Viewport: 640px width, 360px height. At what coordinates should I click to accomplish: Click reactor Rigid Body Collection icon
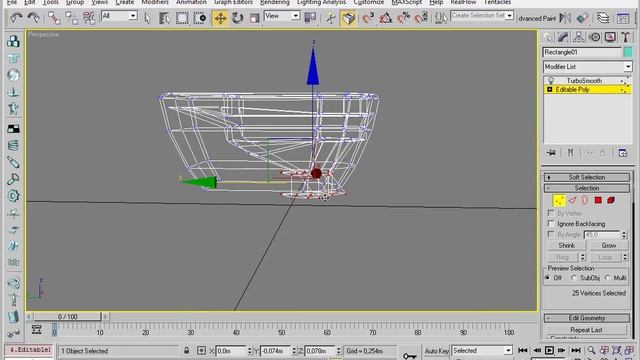tap(13, 41)
